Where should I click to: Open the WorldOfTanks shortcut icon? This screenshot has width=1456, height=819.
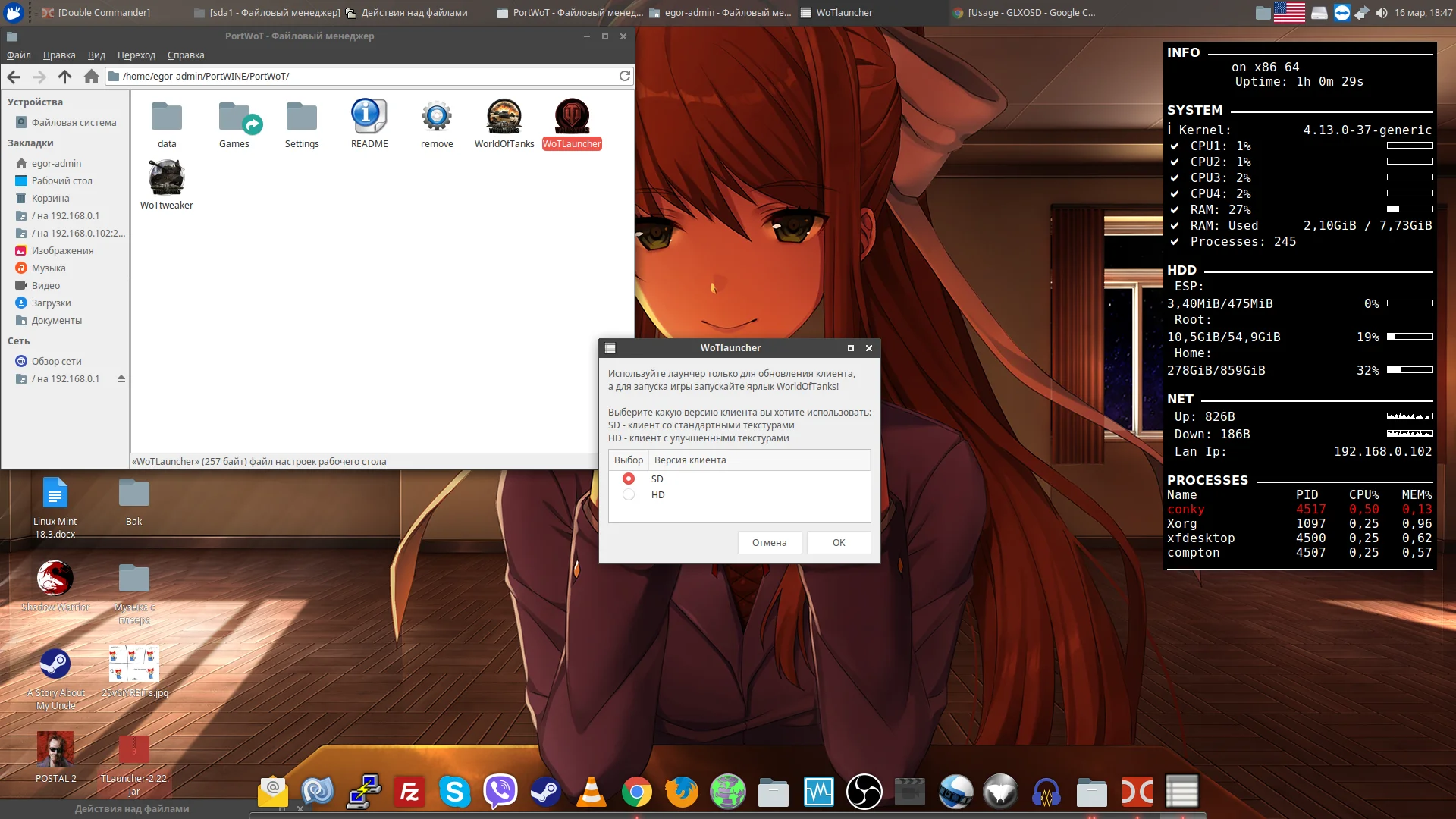[x=504, y=117]
